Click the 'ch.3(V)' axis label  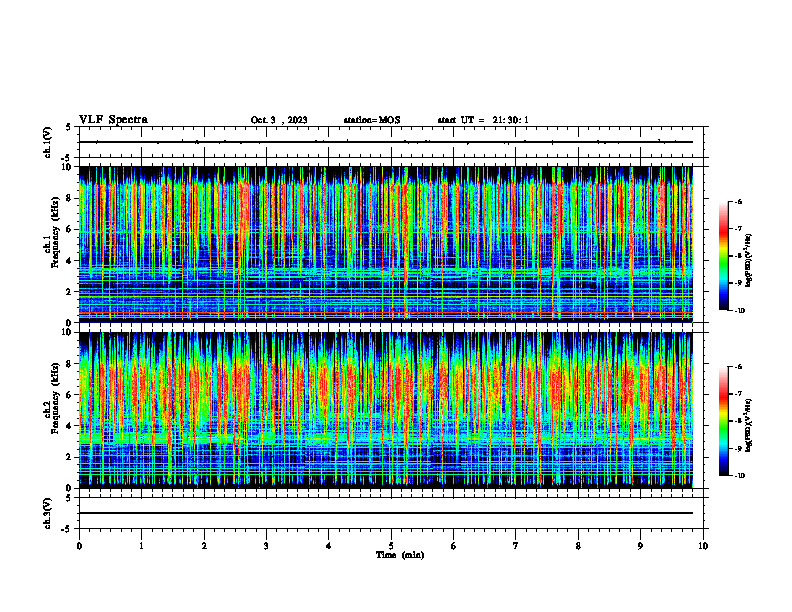(x=48, y=513)
